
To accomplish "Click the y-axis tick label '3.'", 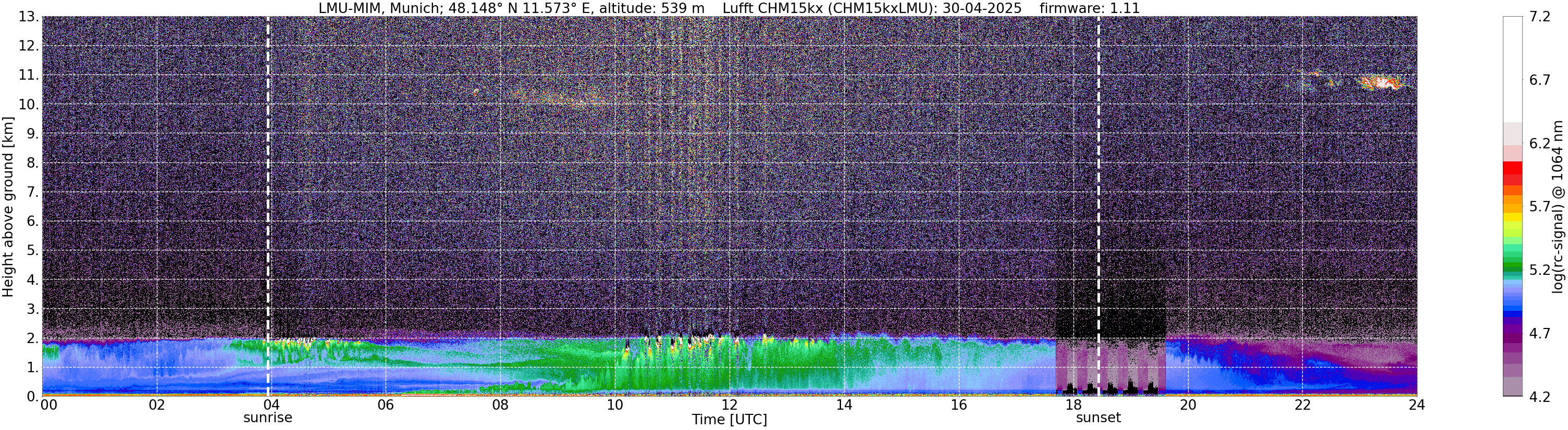I will coord(33,308).
